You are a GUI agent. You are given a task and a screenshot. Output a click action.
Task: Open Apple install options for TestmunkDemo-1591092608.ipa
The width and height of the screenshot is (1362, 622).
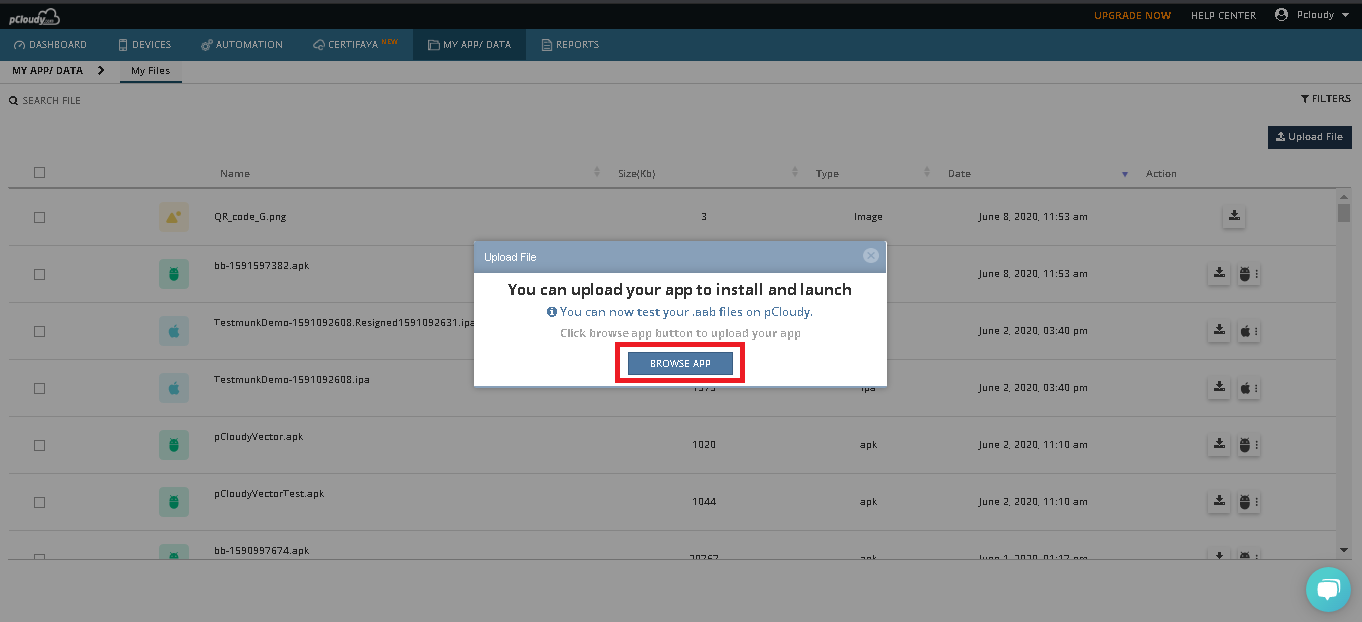tap(1248, 387)
